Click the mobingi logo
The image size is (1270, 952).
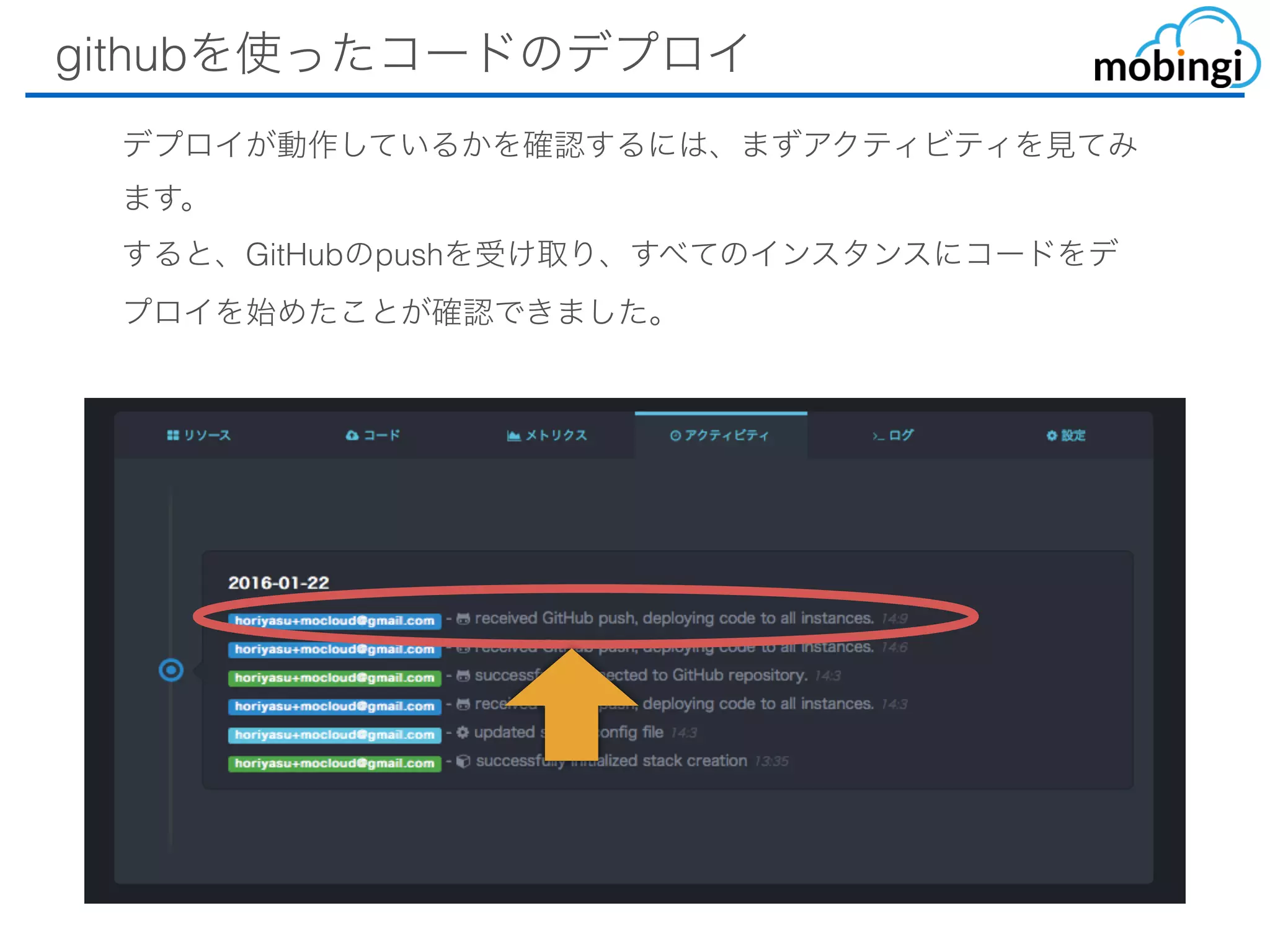[x=1176, y=48]
